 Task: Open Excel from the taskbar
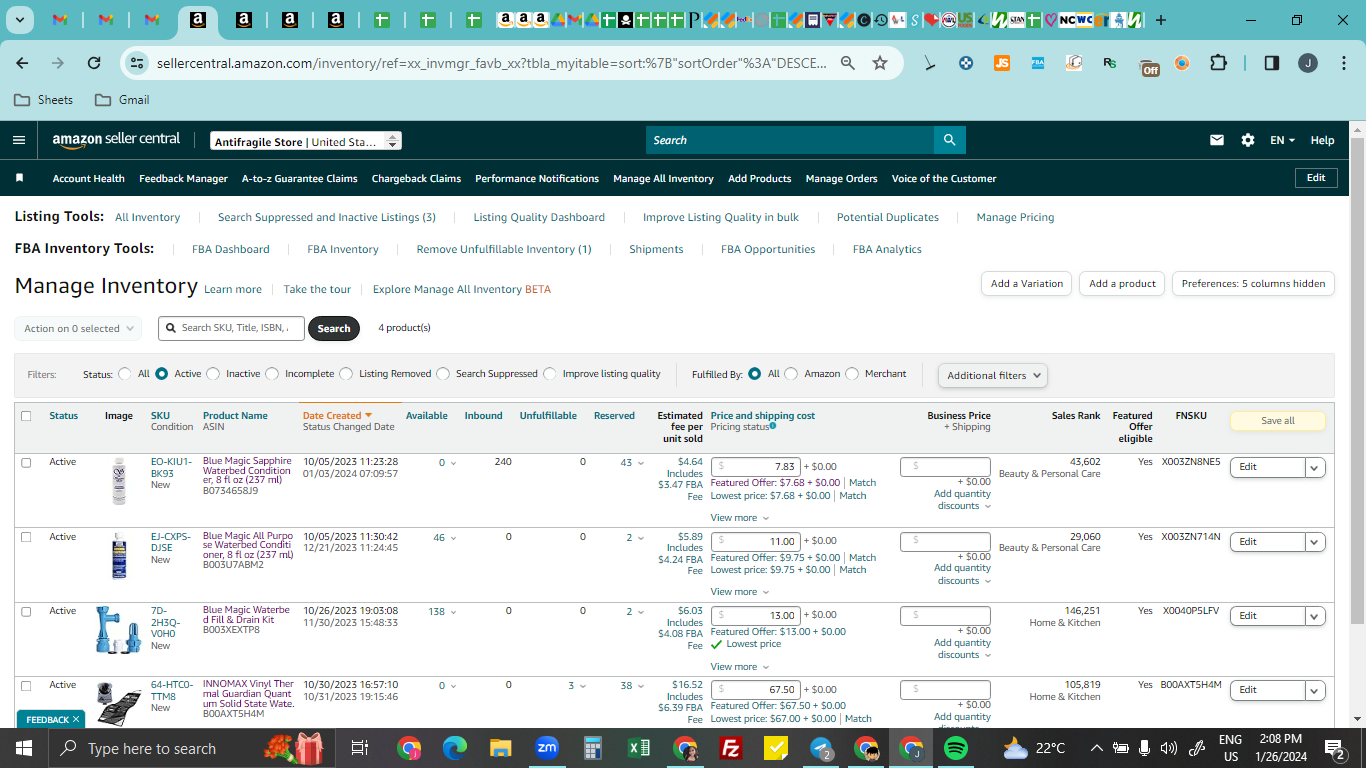point(638,748)
